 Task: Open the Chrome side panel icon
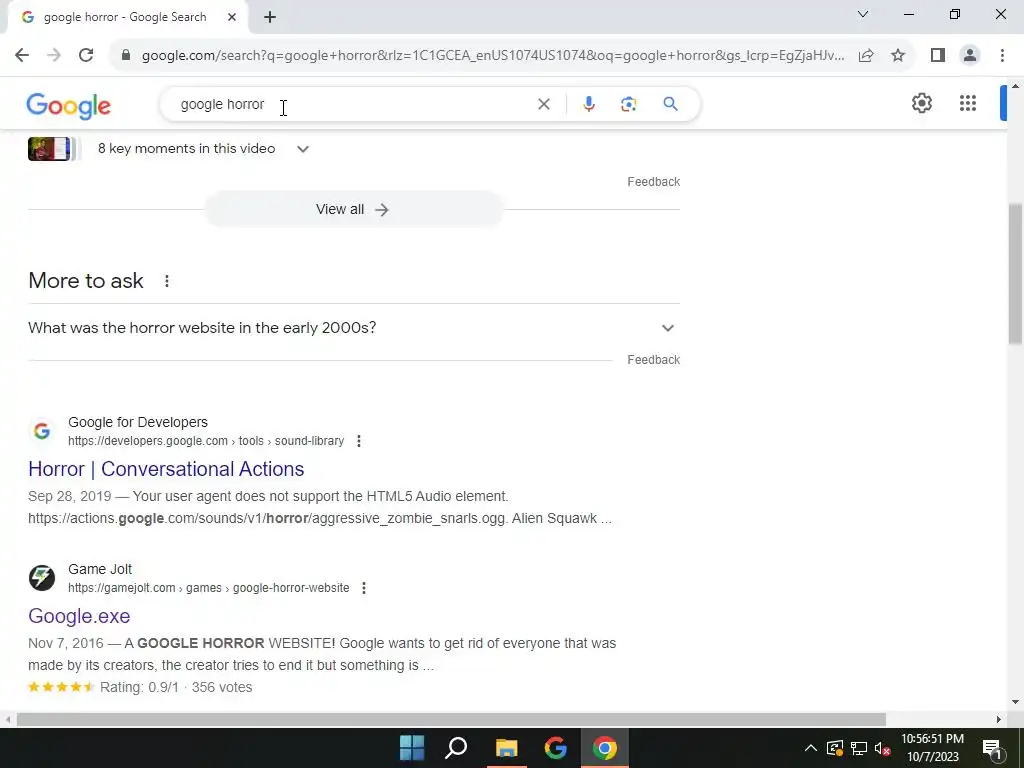(938, 56)
